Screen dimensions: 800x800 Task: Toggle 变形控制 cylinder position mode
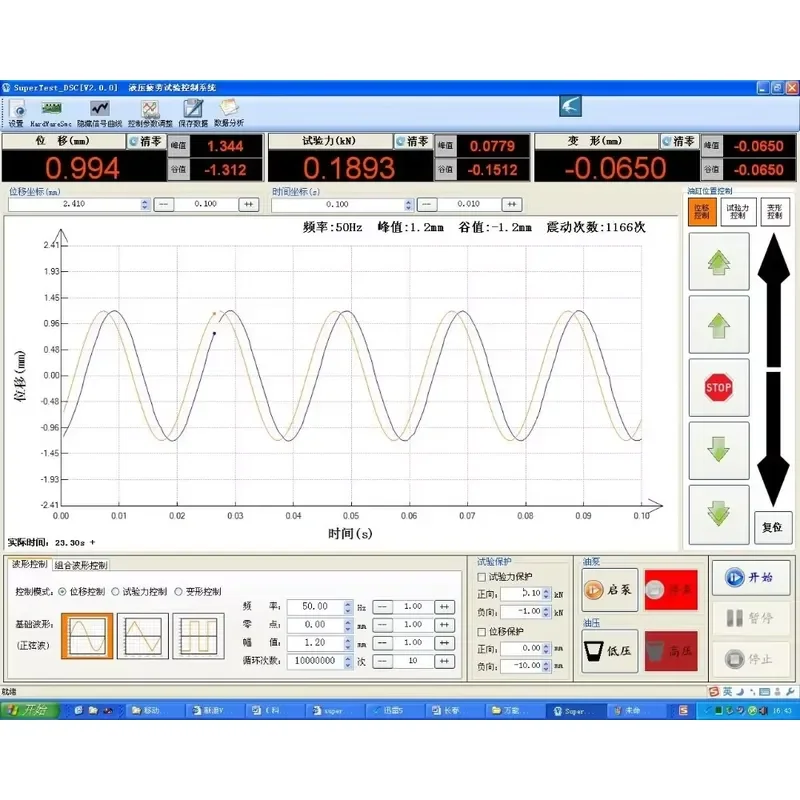[x=774, y=212]
